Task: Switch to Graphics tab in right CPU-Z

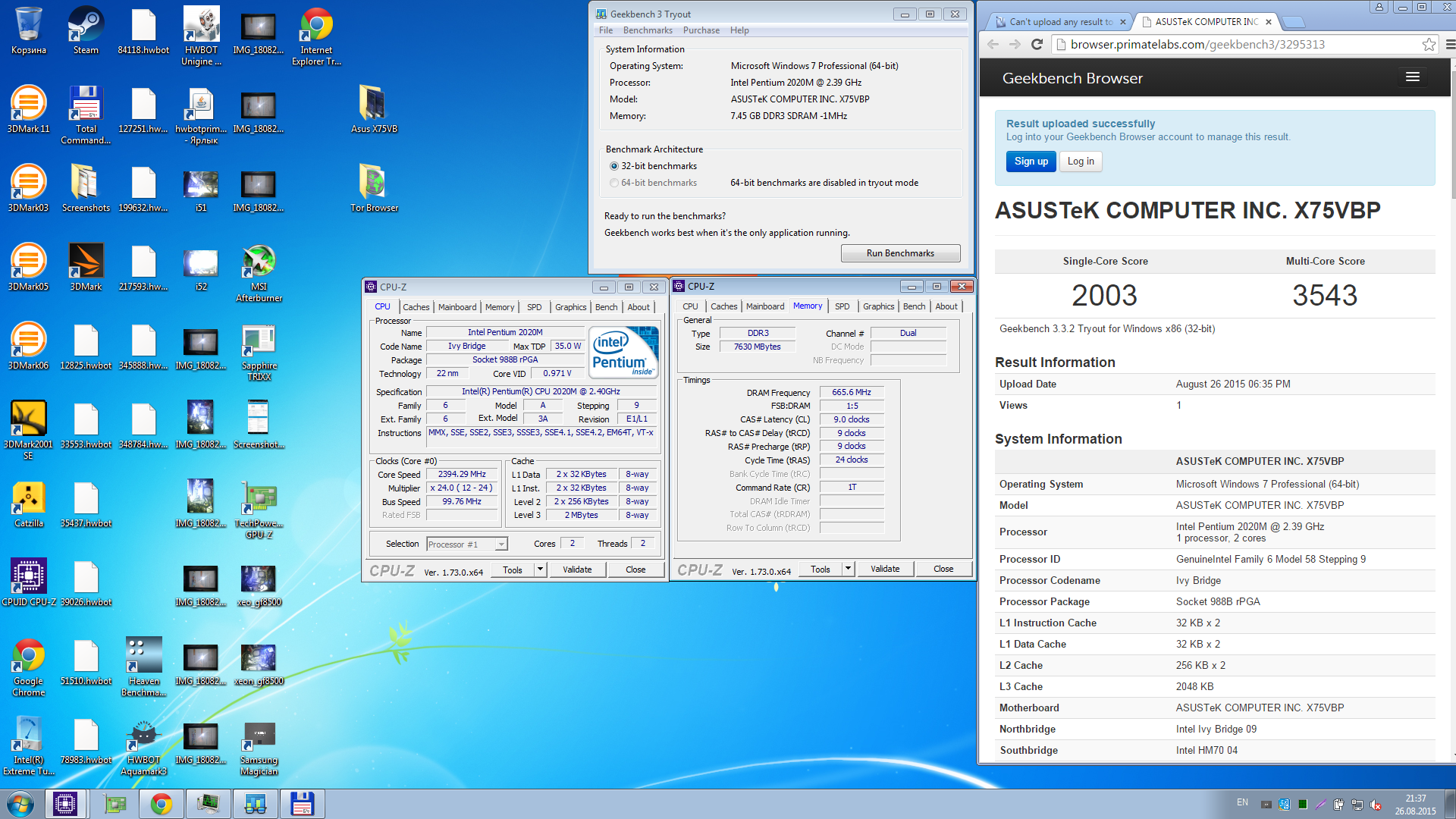Action: tap(878, 306)
